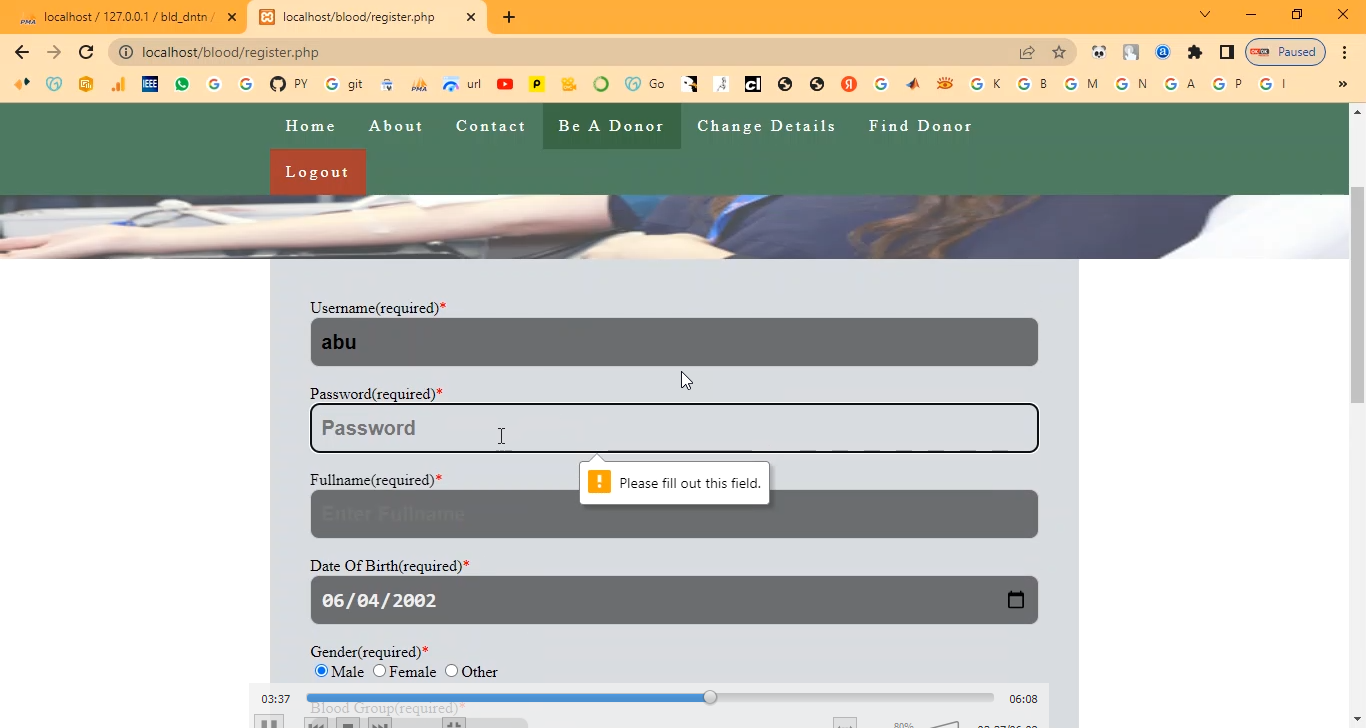This screenshot has height=728, width=1366.
Task: Open the Chrome three-dot menu
Action: click(1343, 52)
